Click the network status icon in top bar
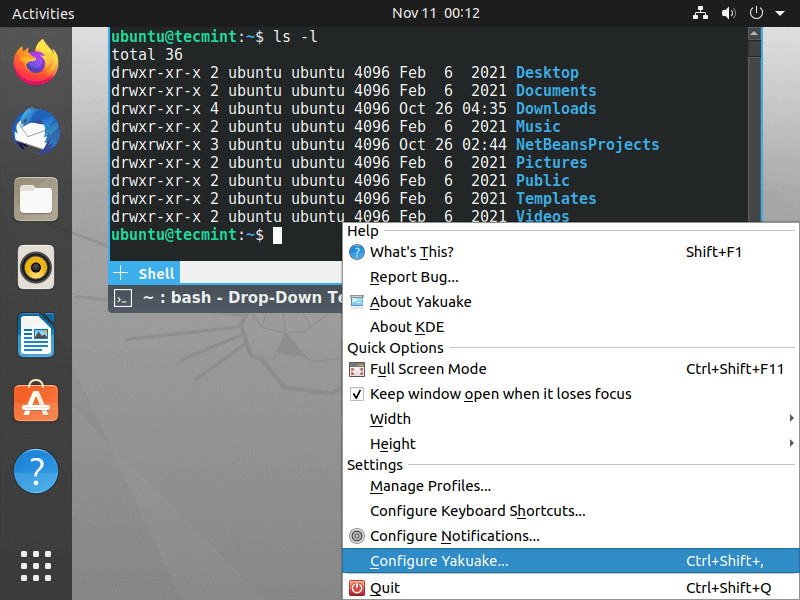800x600 pixels. click(x=700, y=13)
